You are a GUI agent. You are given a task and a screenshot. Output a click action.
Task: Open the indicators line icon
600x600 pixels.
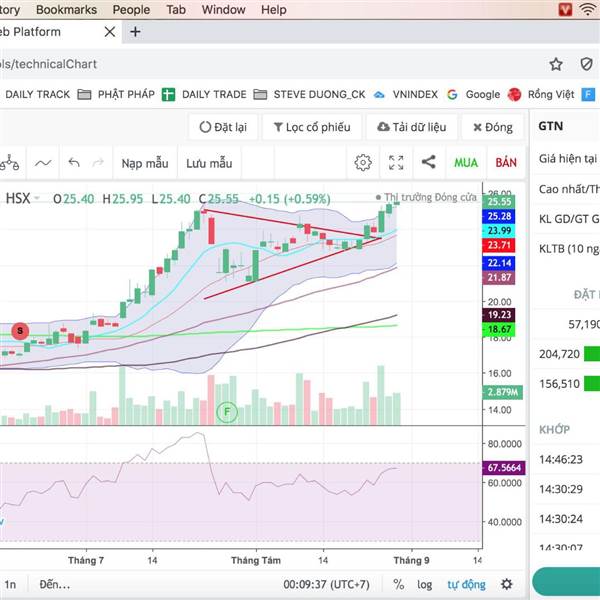pyautogui.click(x=43, y=163)
